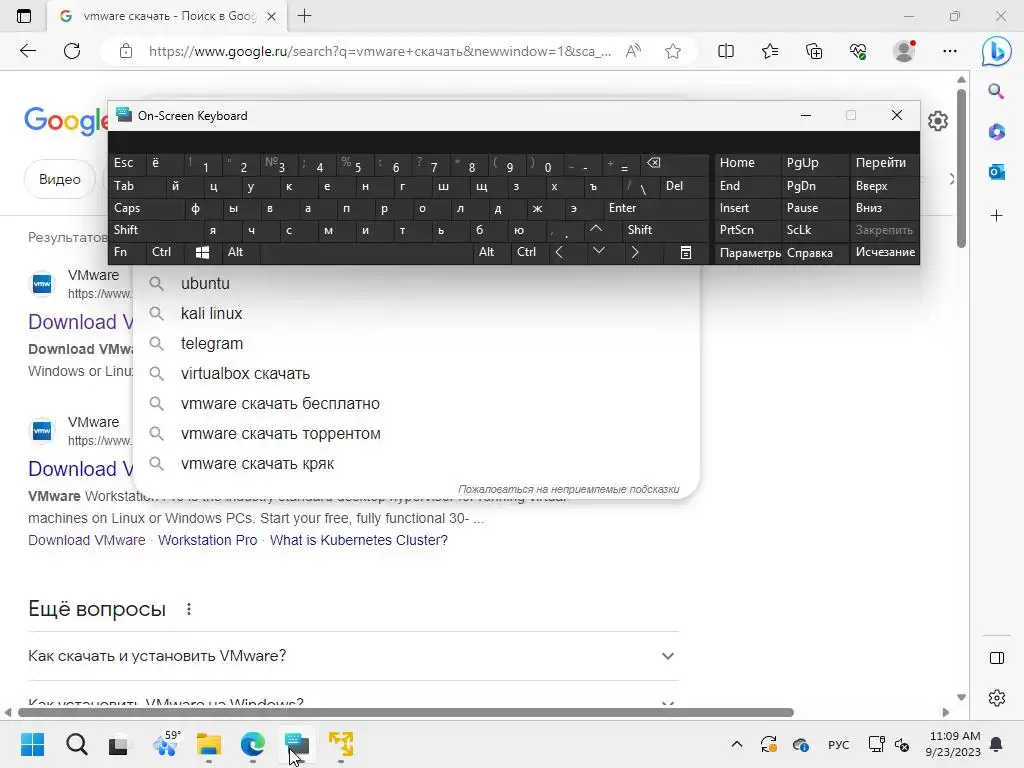Open 'Download VMware' sitelink
The image size is (1024, 768).
pos(87,540)
